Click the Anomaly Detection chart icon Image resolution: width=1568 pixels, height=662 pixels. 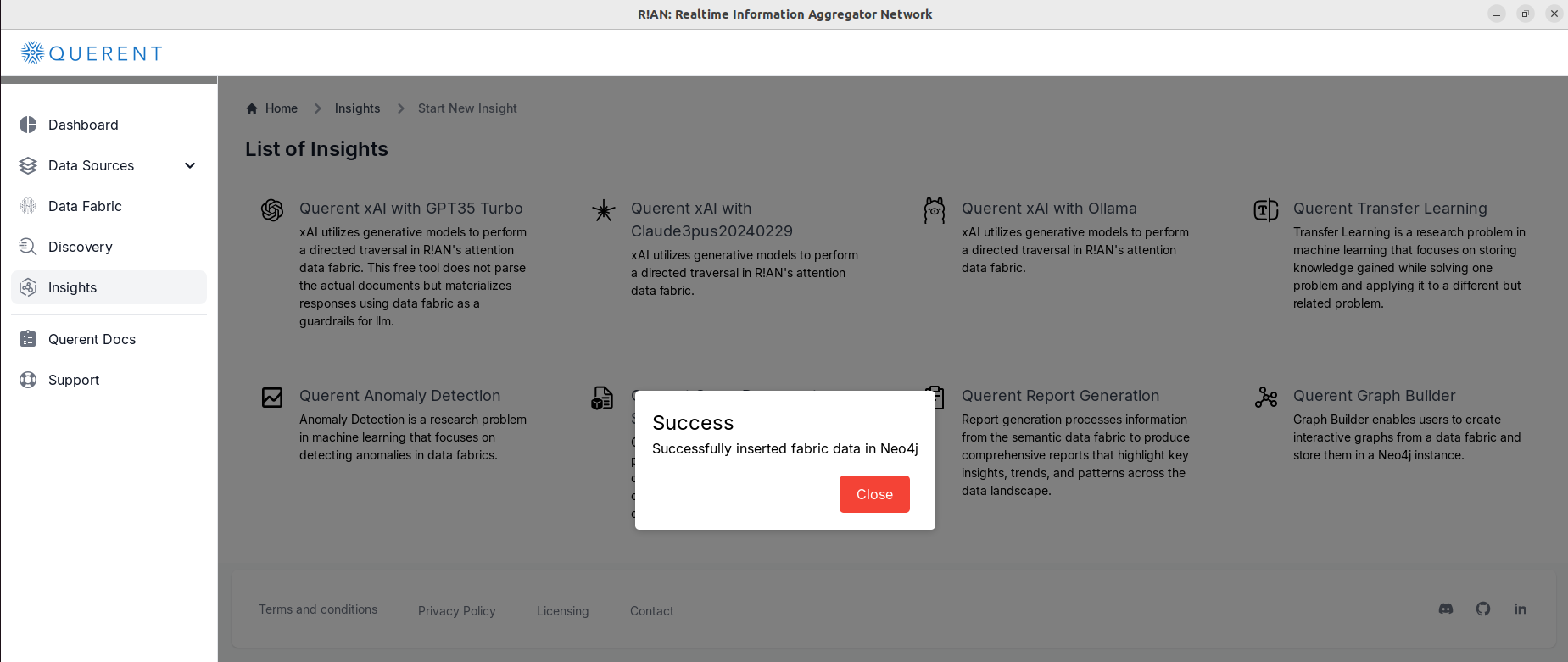[272, 398]
